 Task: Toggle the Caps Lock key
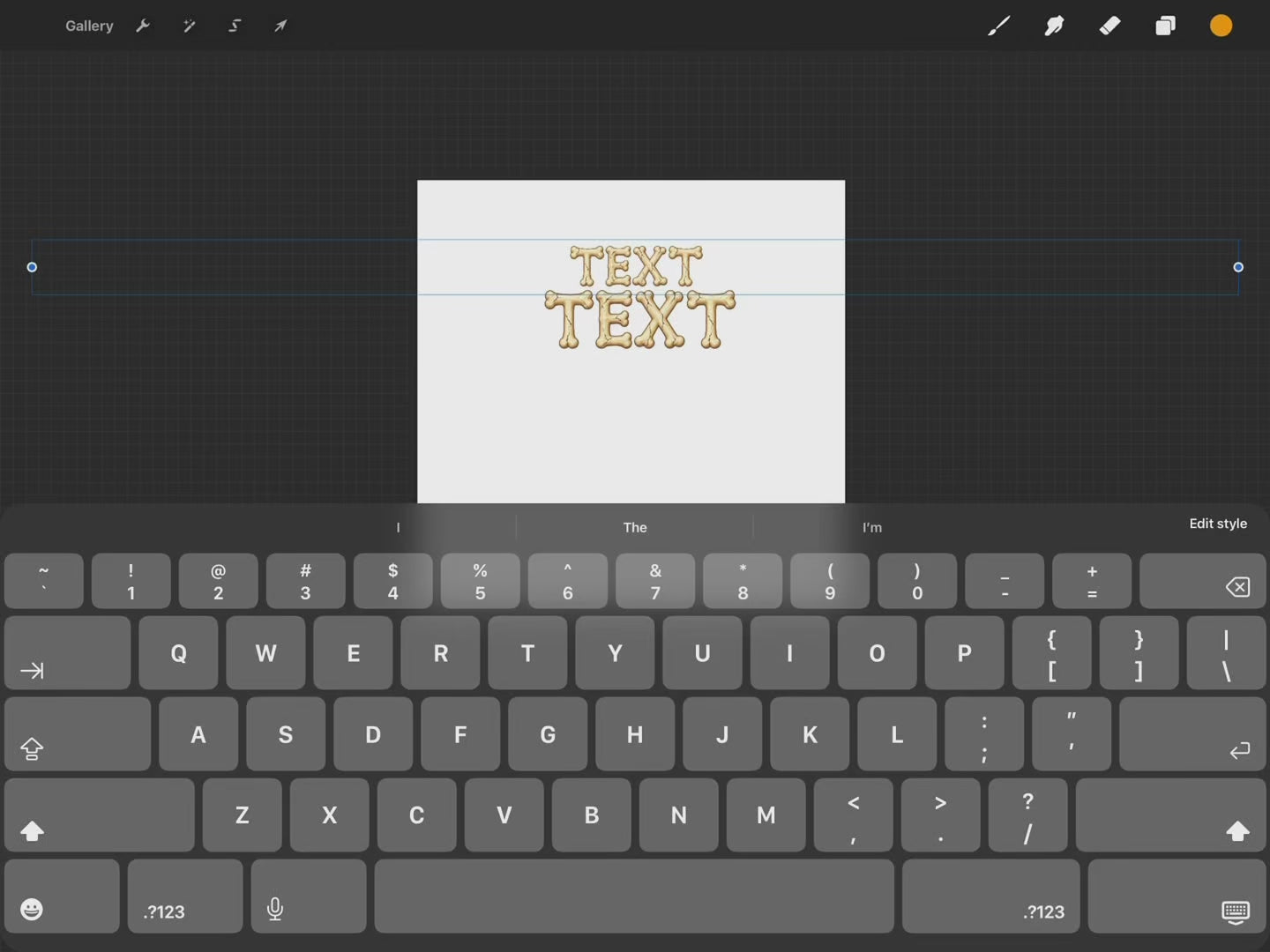click(x=78, y=734)
